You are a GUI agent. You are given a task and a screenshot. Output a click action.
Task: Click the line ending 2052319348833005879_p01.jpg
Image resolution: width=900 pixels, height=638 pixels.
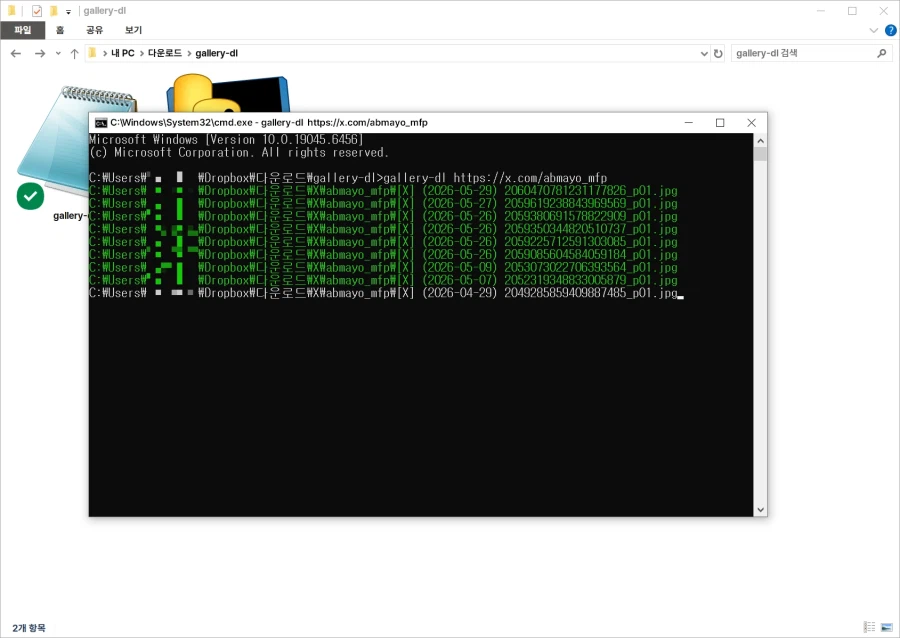tap(383, 280)
